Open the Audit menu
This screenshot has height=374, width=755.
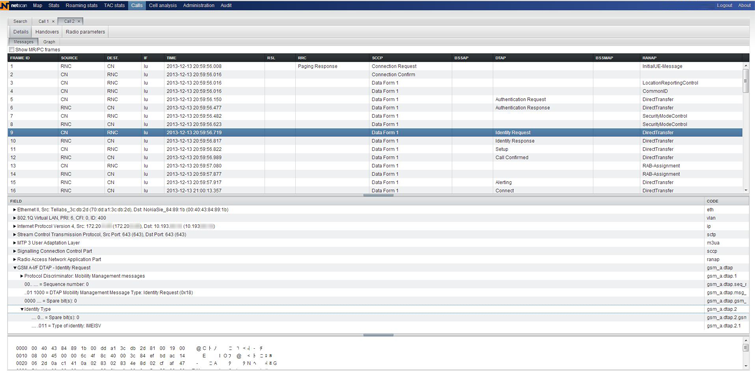pos(226,5)
